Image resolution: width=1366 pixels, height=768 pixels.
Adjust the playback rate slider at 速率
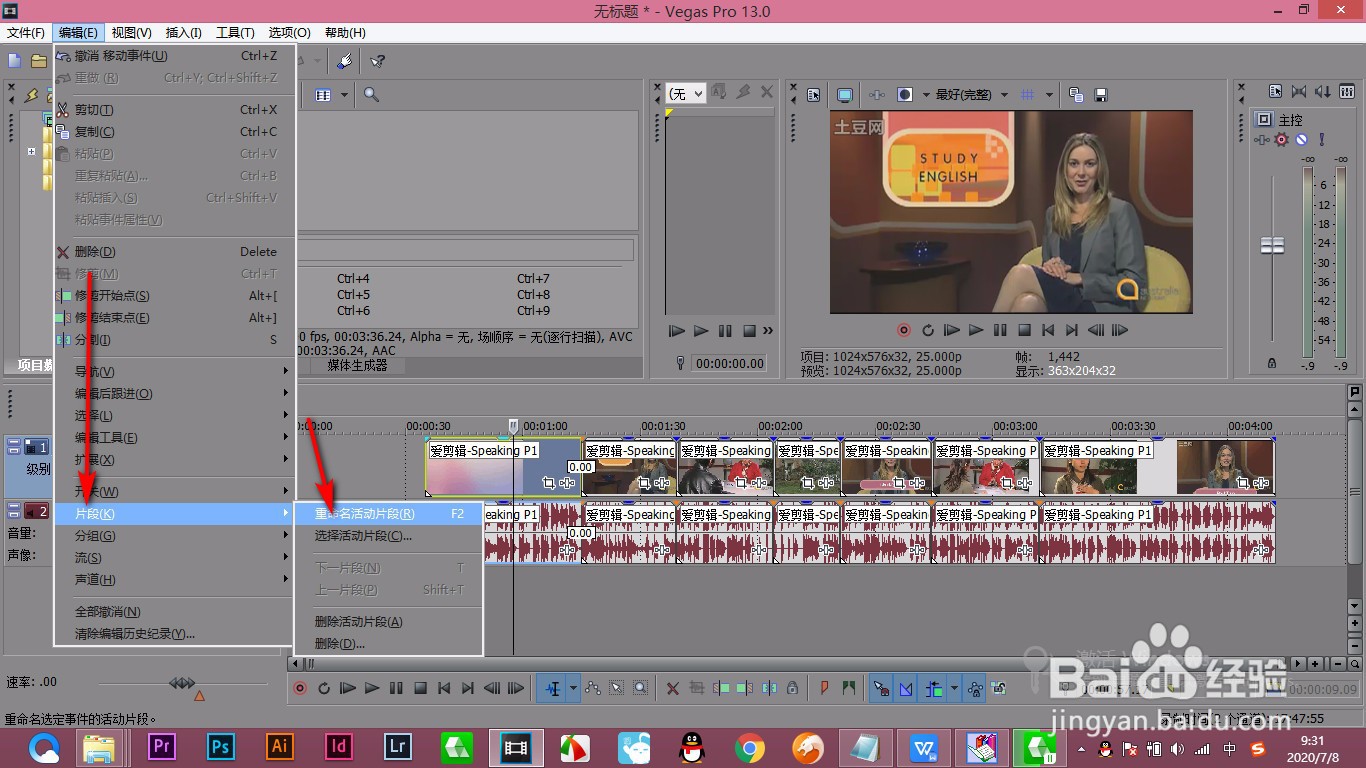pyautogui.click(x=182, y=683)
